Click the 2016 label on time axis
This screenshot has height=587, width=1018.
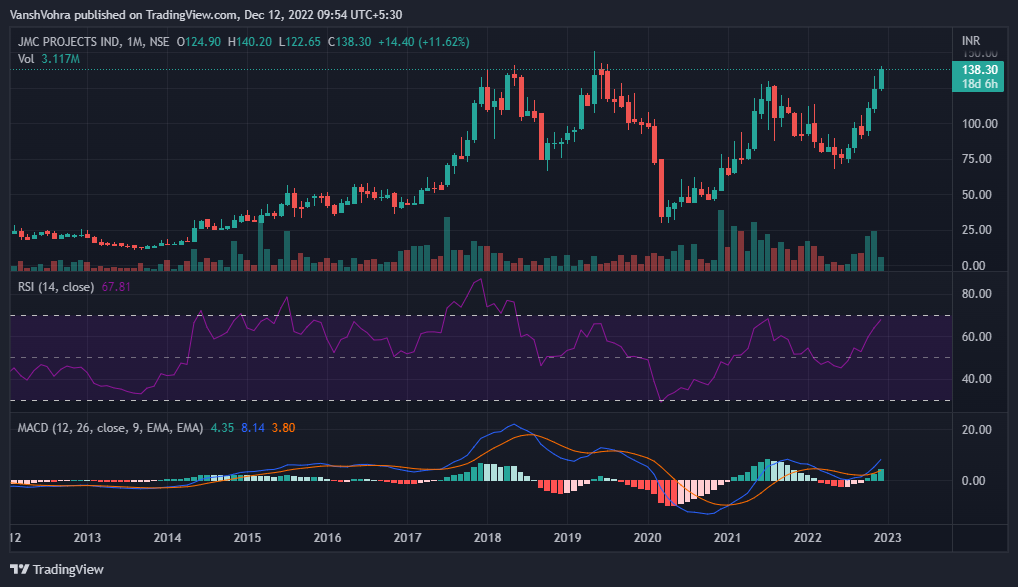click(x=327, y=538)
